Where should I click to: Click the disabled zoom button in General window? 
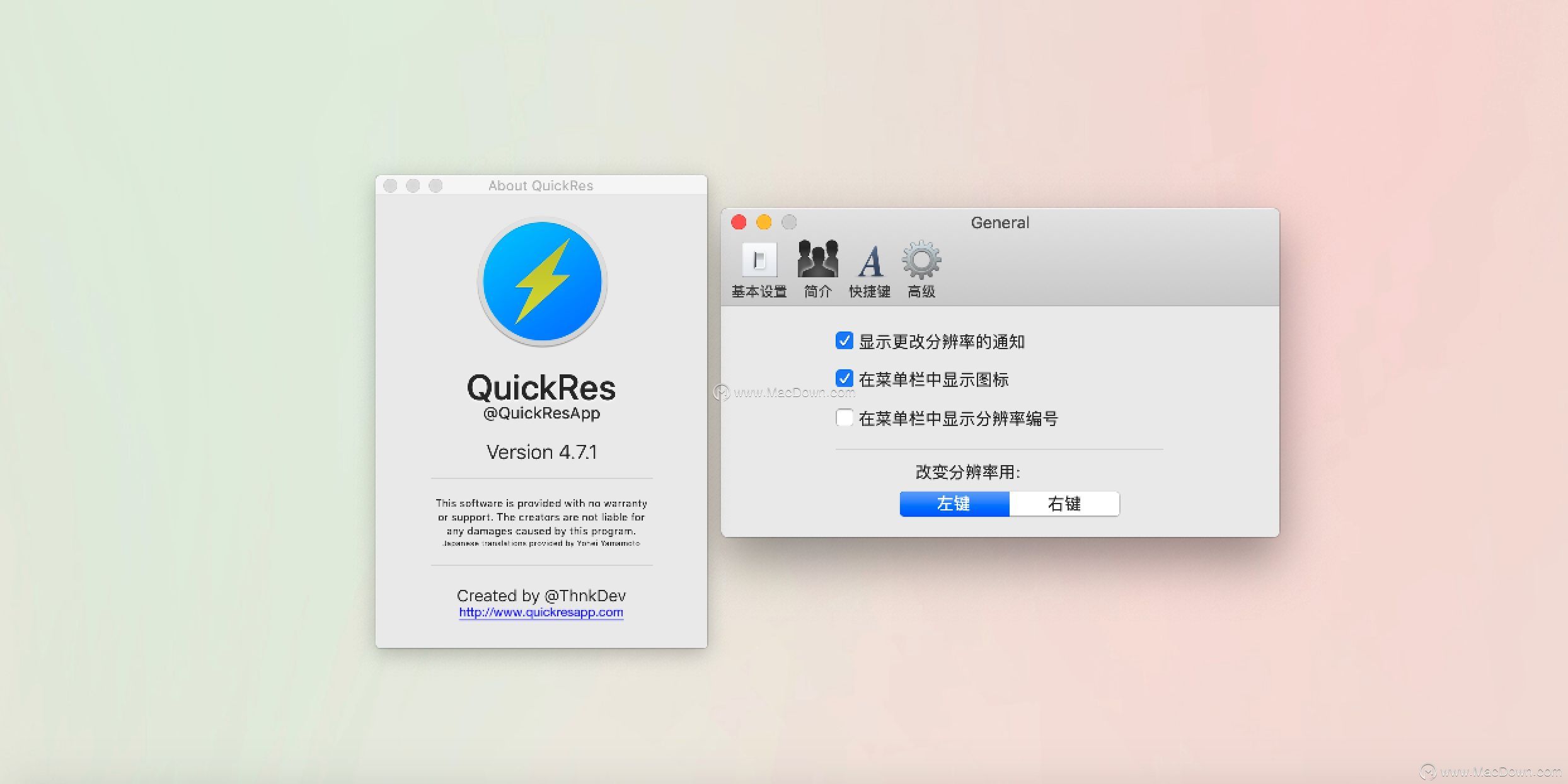pos(789,222)
